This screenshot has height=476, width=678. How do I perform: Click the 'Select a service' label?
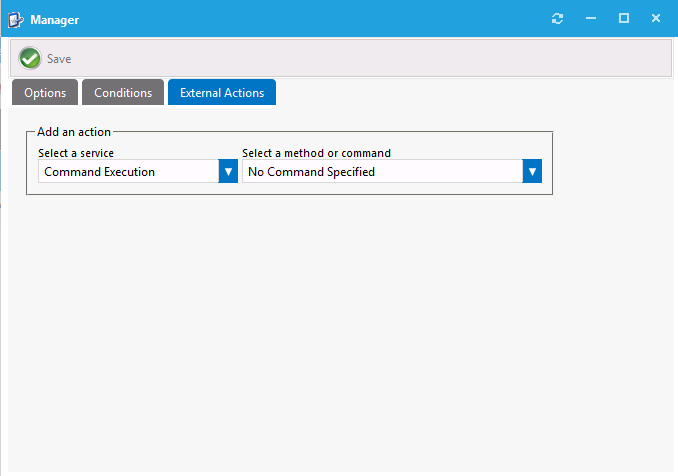tap(76, 153)
